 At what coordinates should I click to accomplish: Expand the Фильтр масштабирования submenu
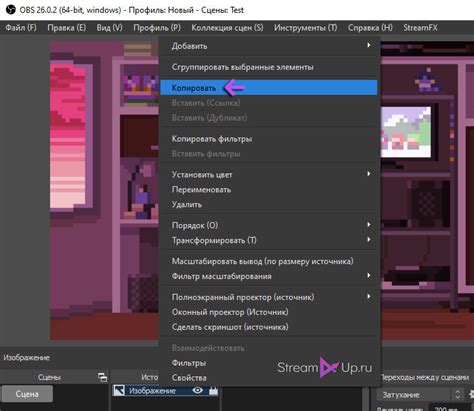click(269, 276)
